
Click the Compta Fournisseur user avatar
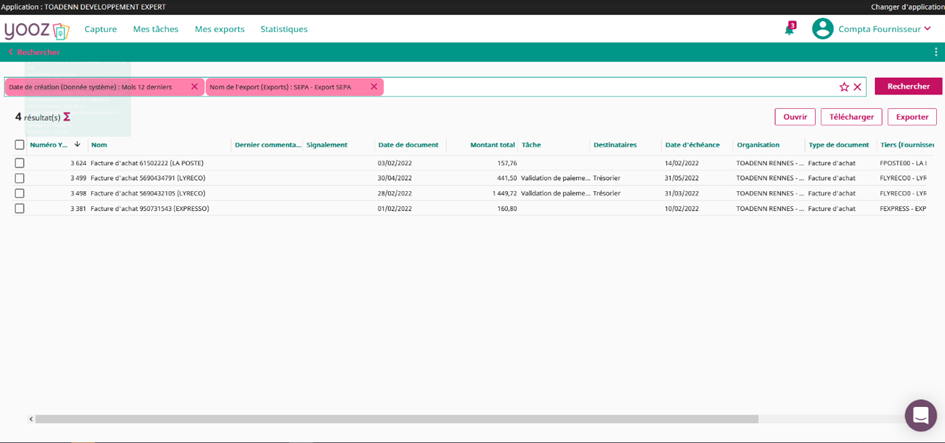pos(822,29)
